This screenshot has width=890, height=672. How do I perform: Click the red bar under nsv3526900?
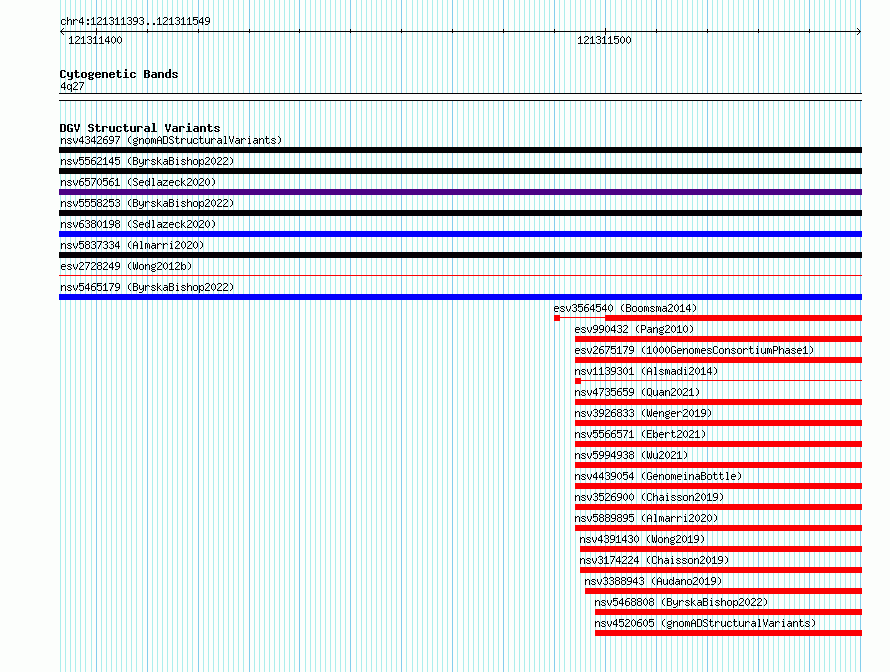pos(719,507)
